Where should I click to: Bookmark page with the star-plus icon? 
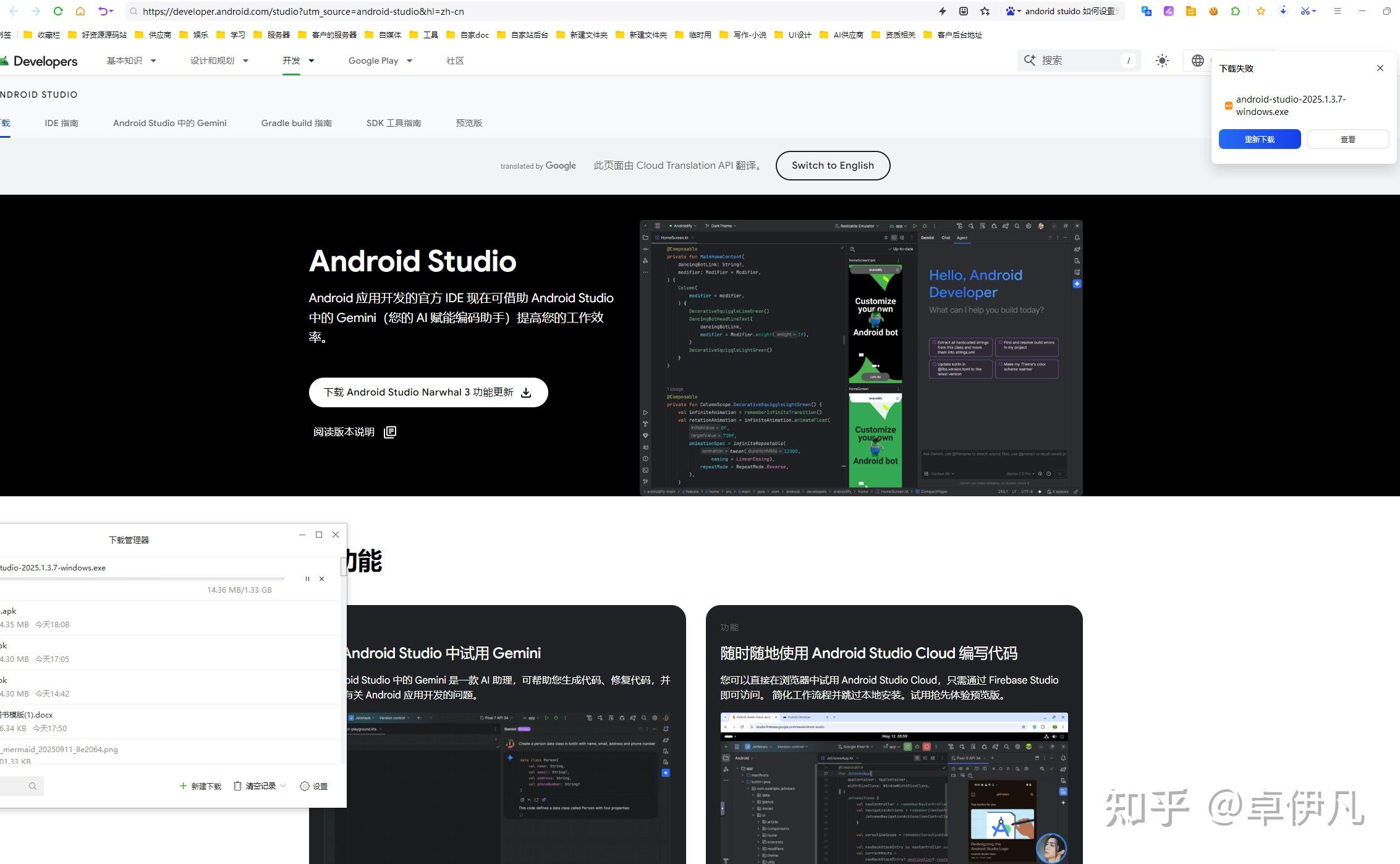pyautogui.click(x=985, y=11)
